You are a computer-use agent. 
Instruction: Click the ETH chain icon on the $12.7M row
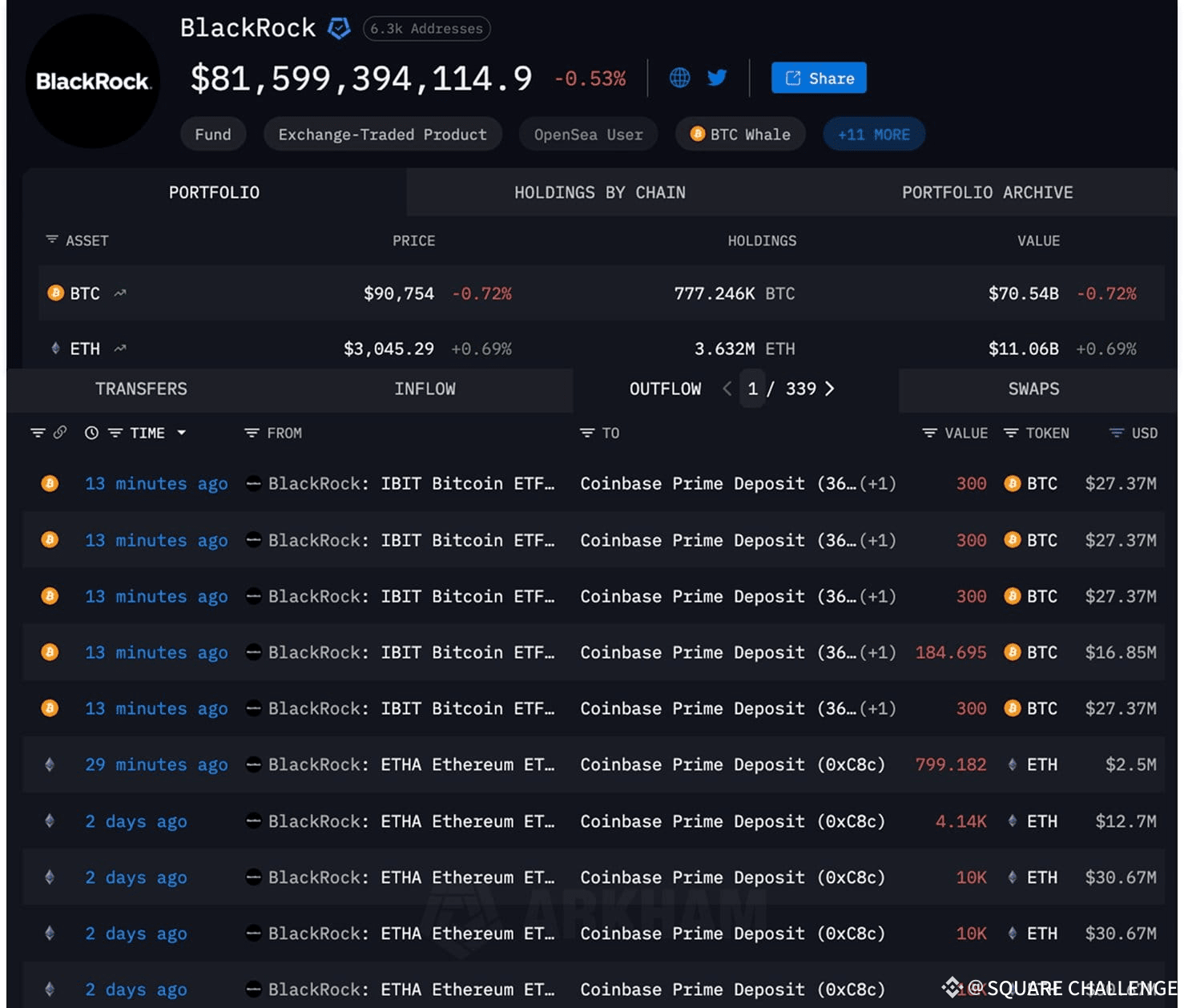click(x=50, y=821)
